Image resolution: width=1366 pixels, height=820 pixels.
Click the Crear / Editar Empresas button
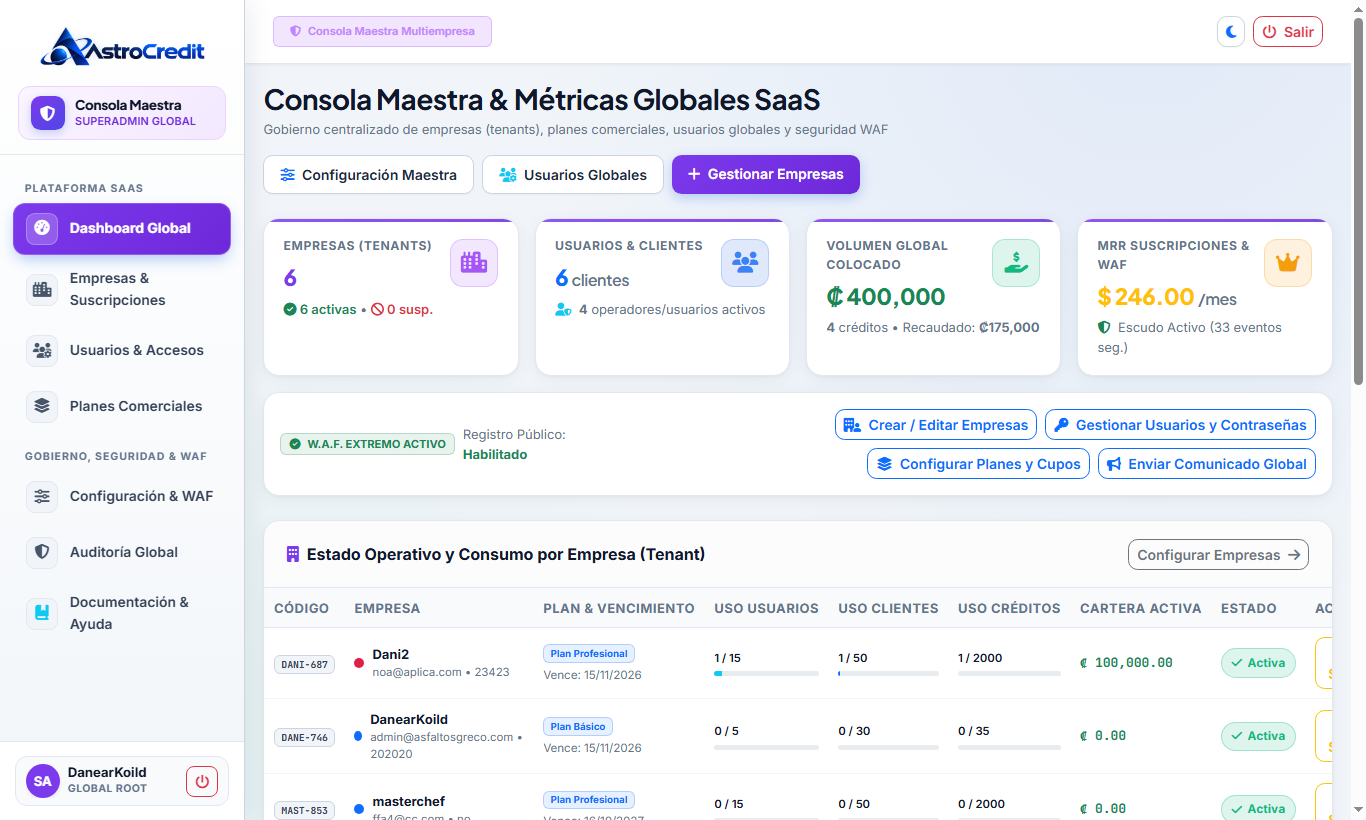936,425
